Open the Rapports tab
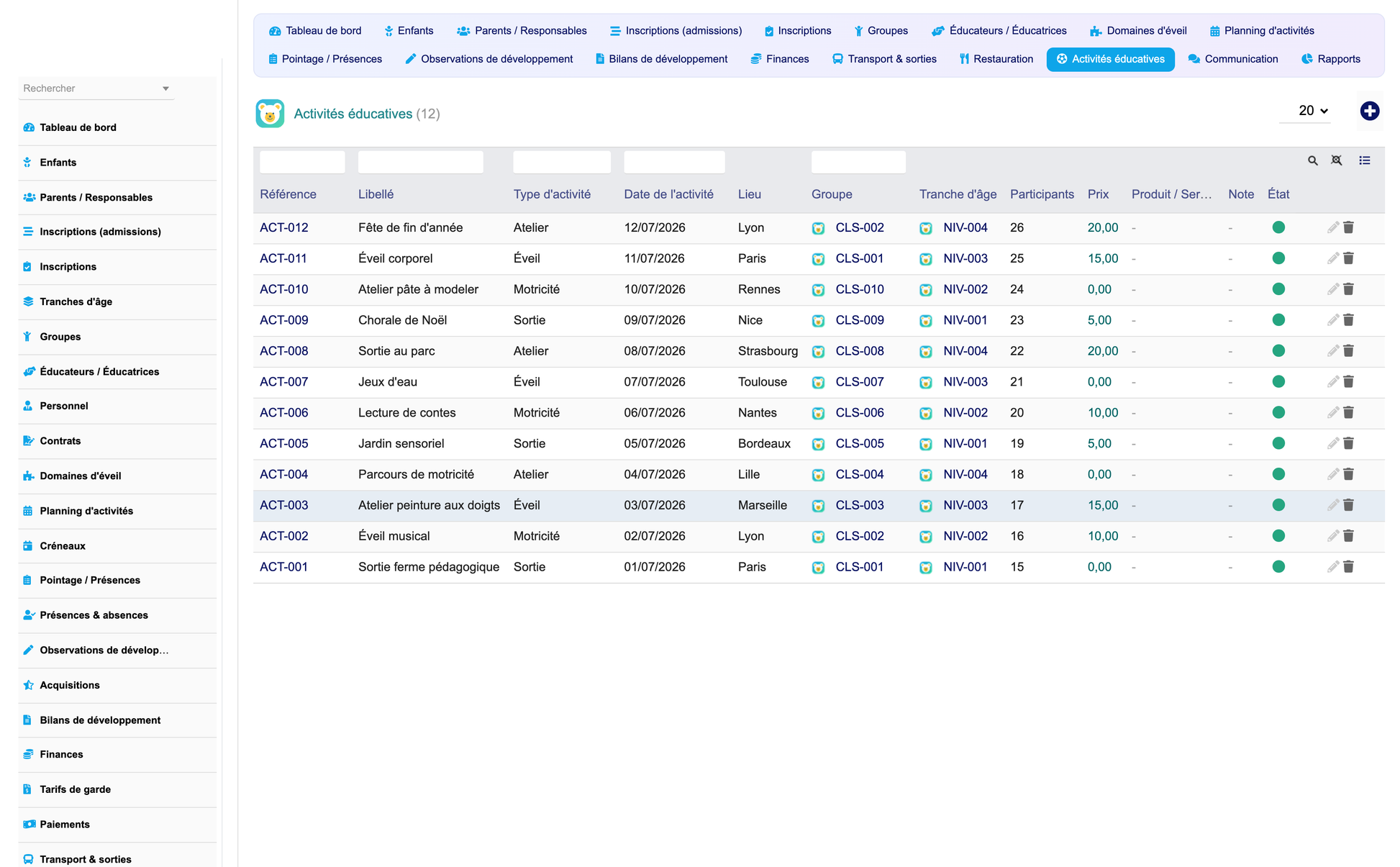The height and width of the screenshot is (867, 1400). tap(1331, 59)
